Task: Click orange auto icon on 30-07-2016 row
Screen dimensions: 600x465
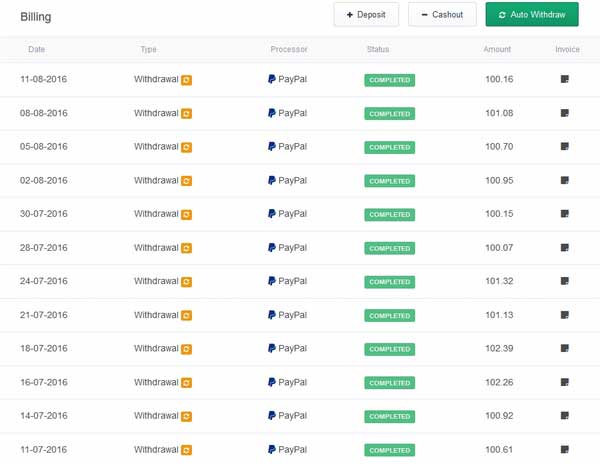Action: pyautogui.click(x=186, y=215)
